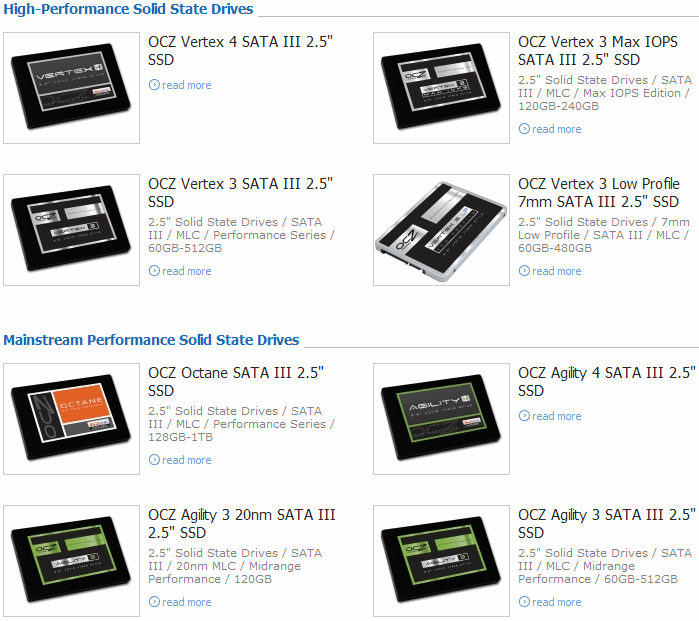Viewport: 699px width, 621px height.
Task: Open OCZ Octane SATA III 2.5" SSD title
Action: click(236, 382)
